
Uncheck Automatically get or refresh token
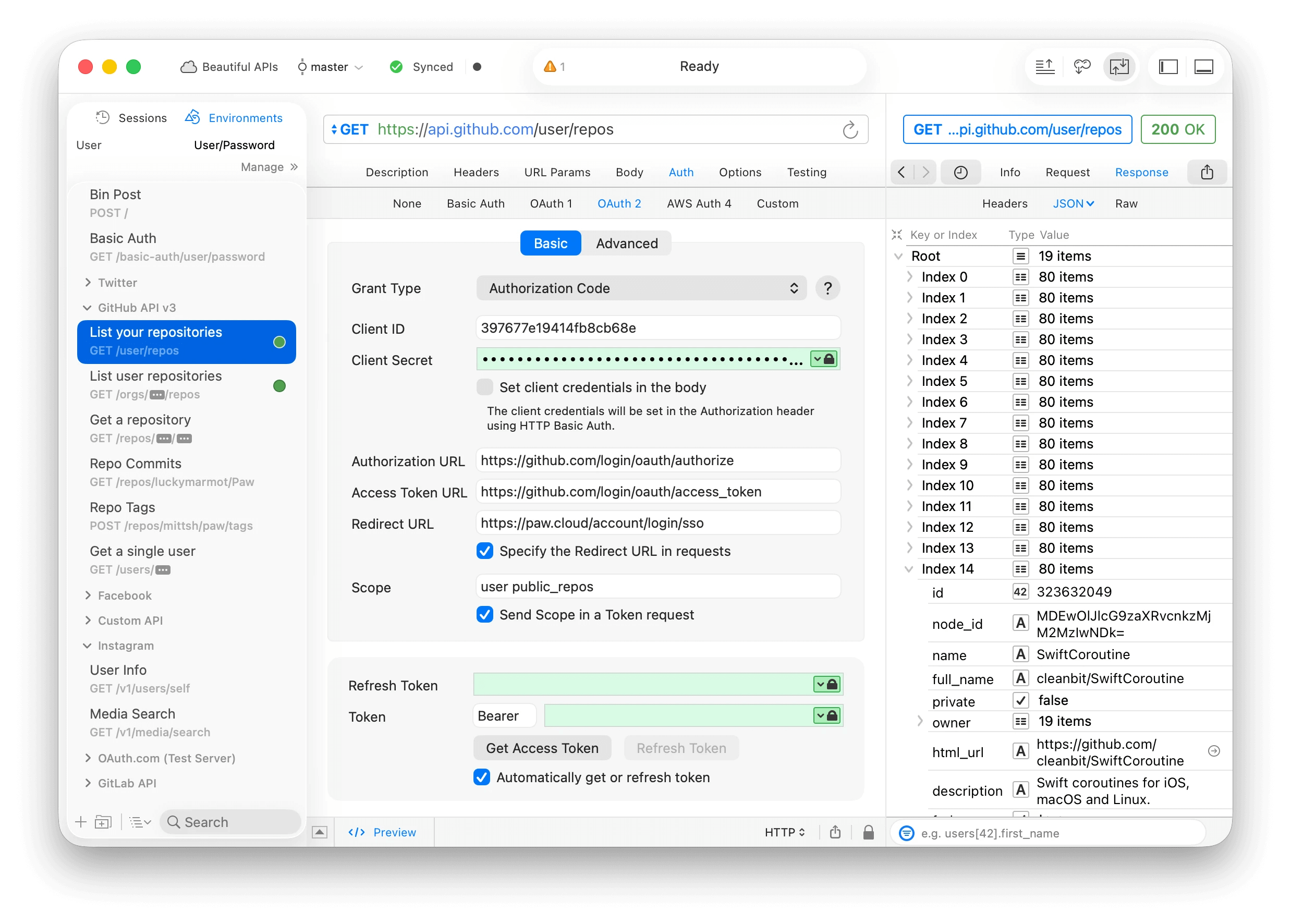(x=482, y=777)
